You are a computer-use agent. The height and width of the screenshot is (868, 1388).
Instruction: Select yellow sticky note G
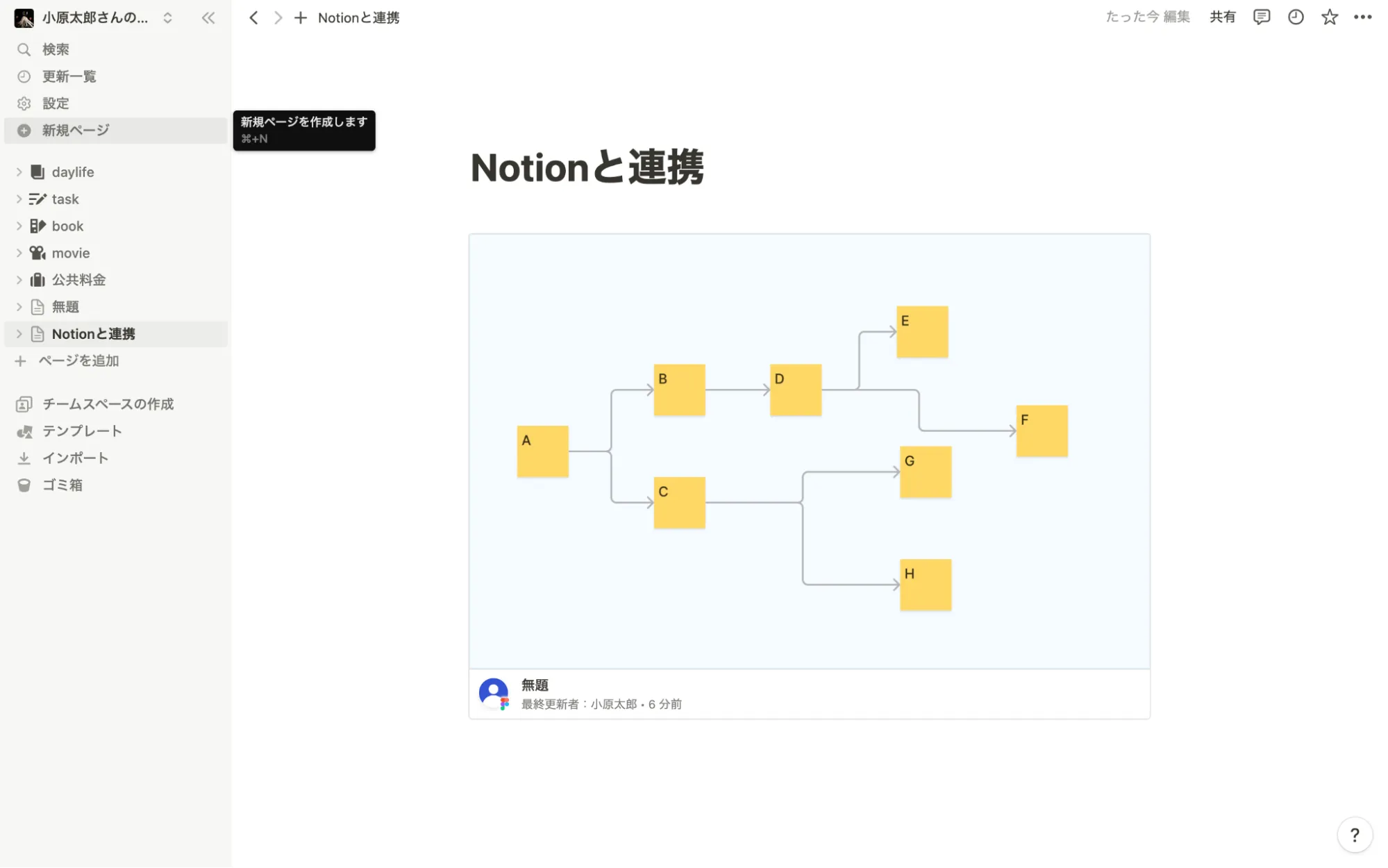tap(926, 471)
